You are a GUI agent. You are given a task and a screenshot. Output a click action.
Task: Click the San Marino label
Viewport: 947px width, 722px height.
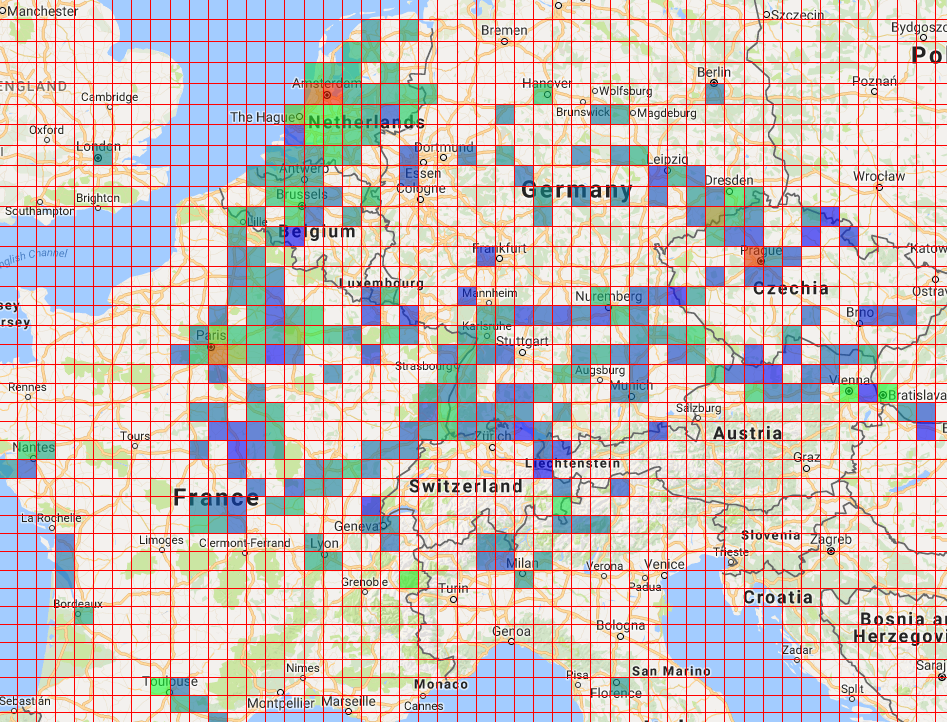(x=671, y=671)
